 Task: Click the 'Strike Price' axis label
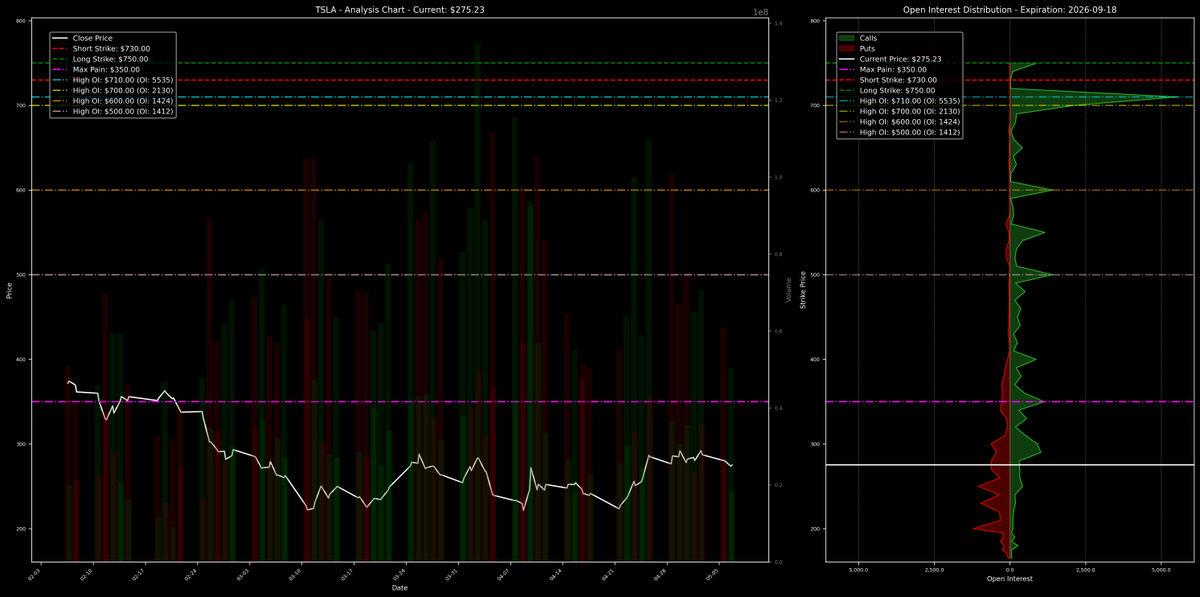(801, 290)
